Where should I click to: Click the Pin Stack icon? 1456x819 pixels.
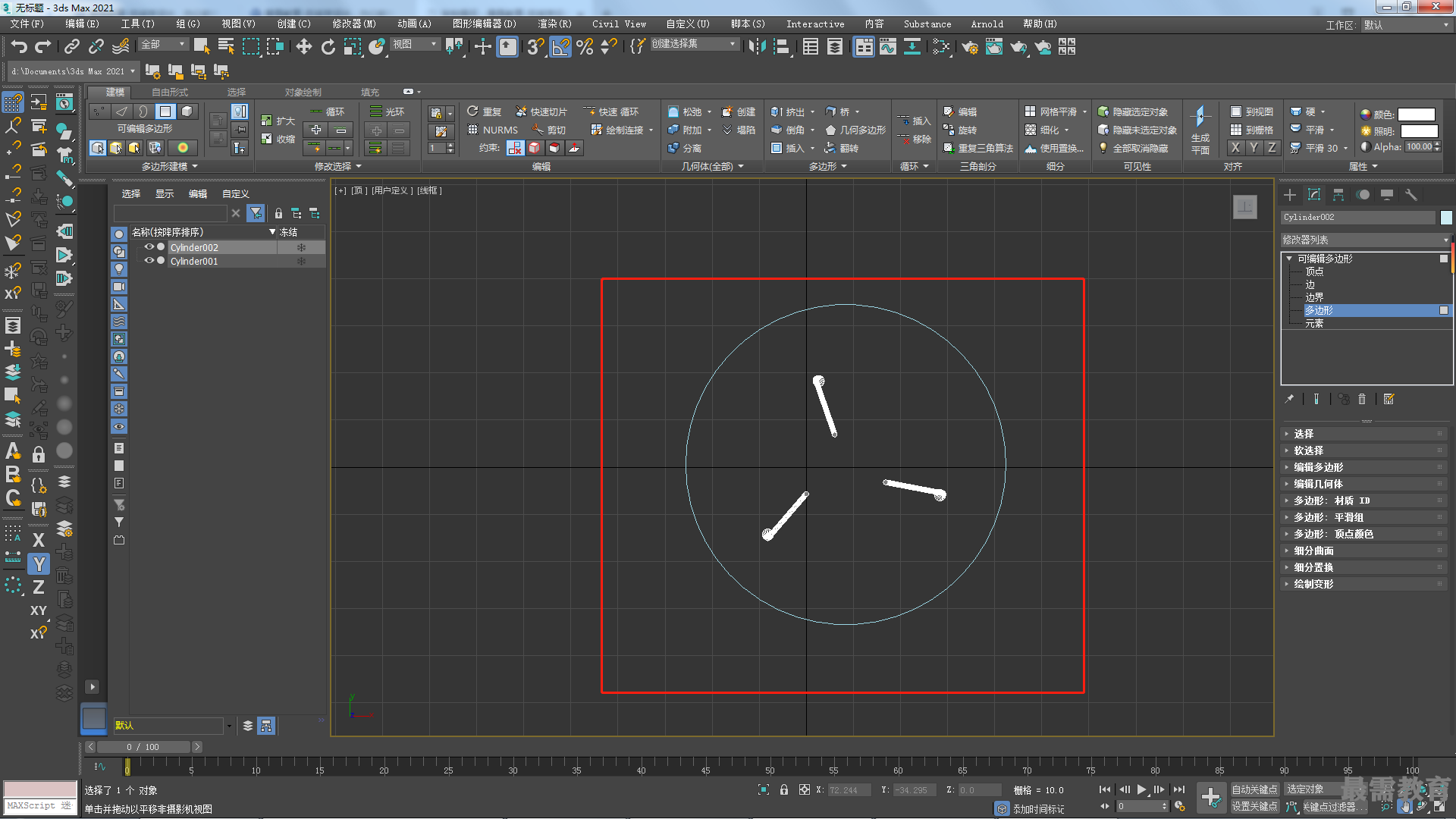(1289, 399)
